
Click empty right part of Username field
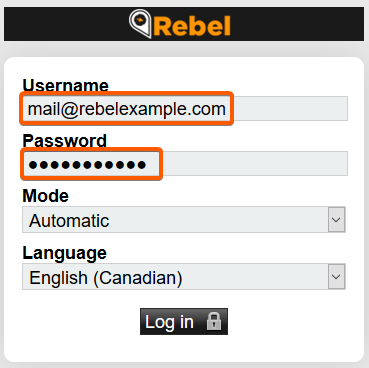290,109
